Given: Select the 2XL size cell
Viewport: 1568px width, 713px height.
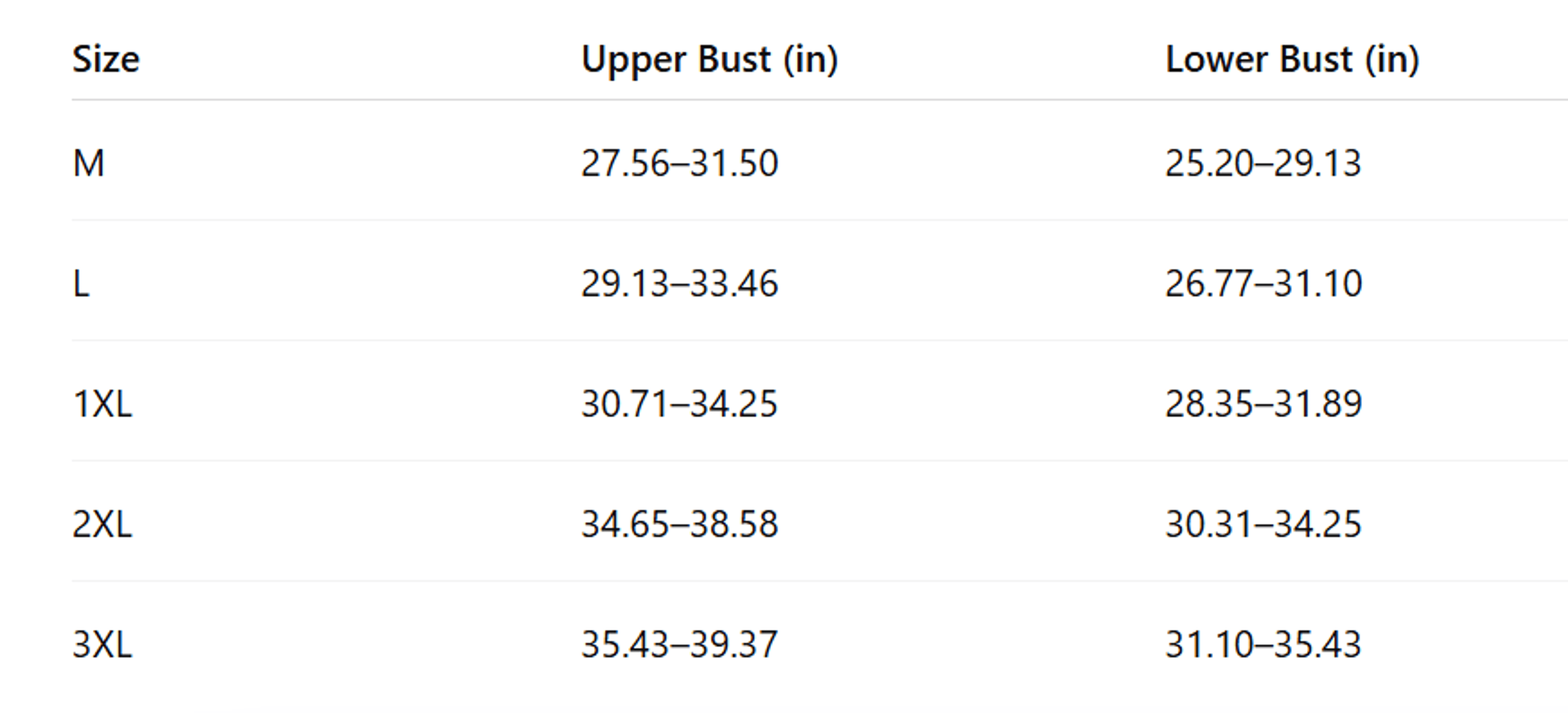Looking at the screenshot, I should 102,524.
